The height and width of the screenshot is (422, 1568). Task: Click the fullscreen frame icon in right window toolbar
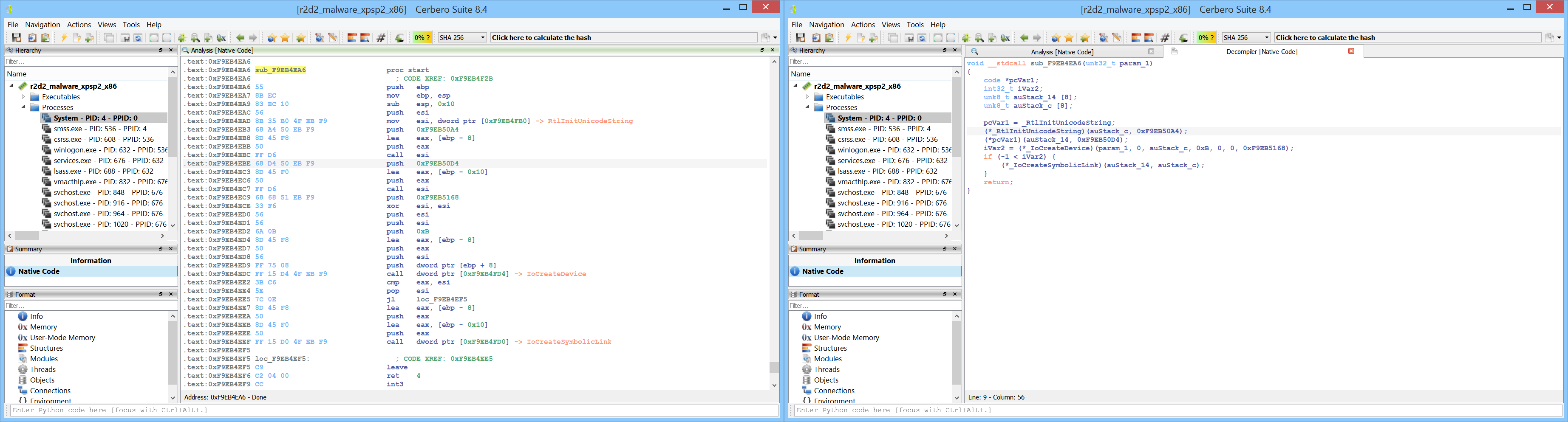(951, 38)
